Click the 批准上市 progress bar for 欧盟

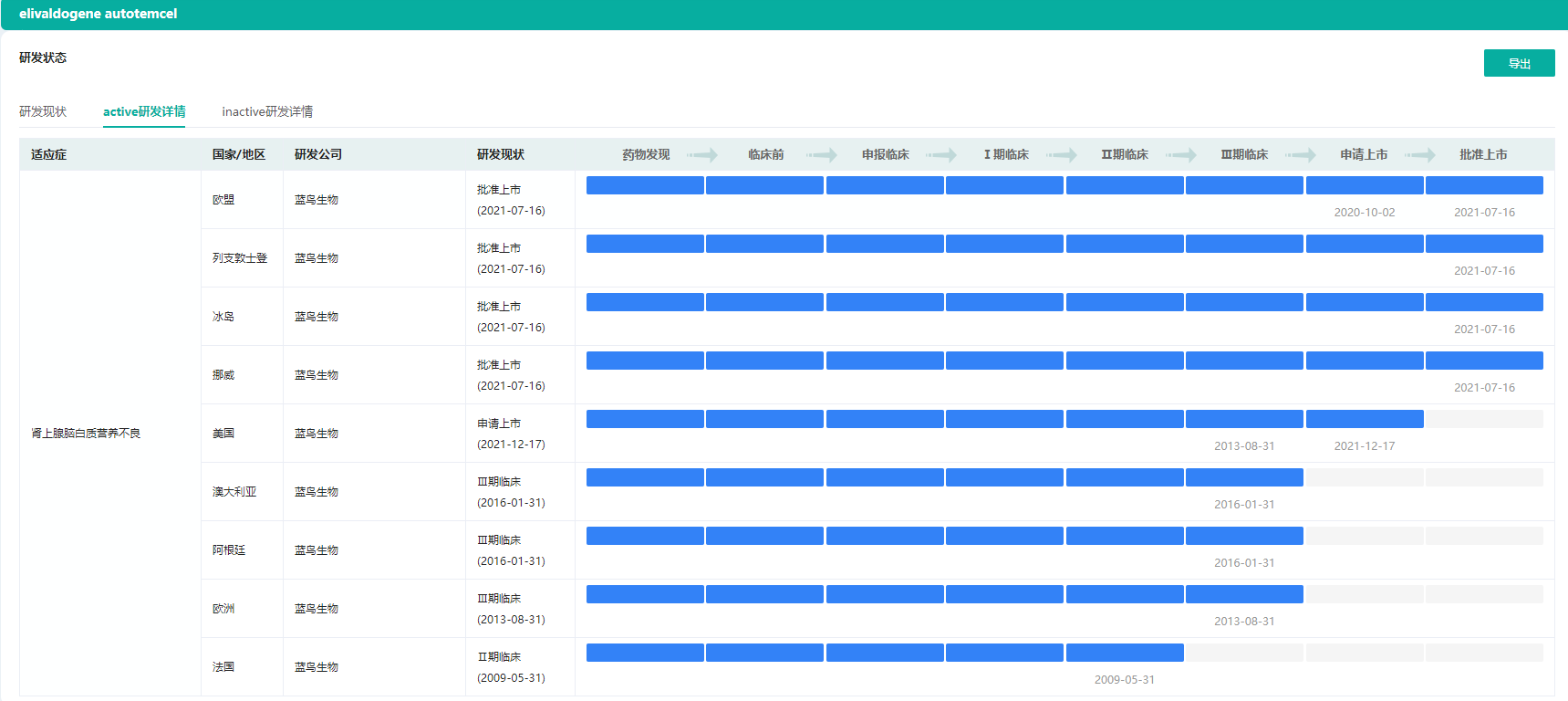point(1484,186)
